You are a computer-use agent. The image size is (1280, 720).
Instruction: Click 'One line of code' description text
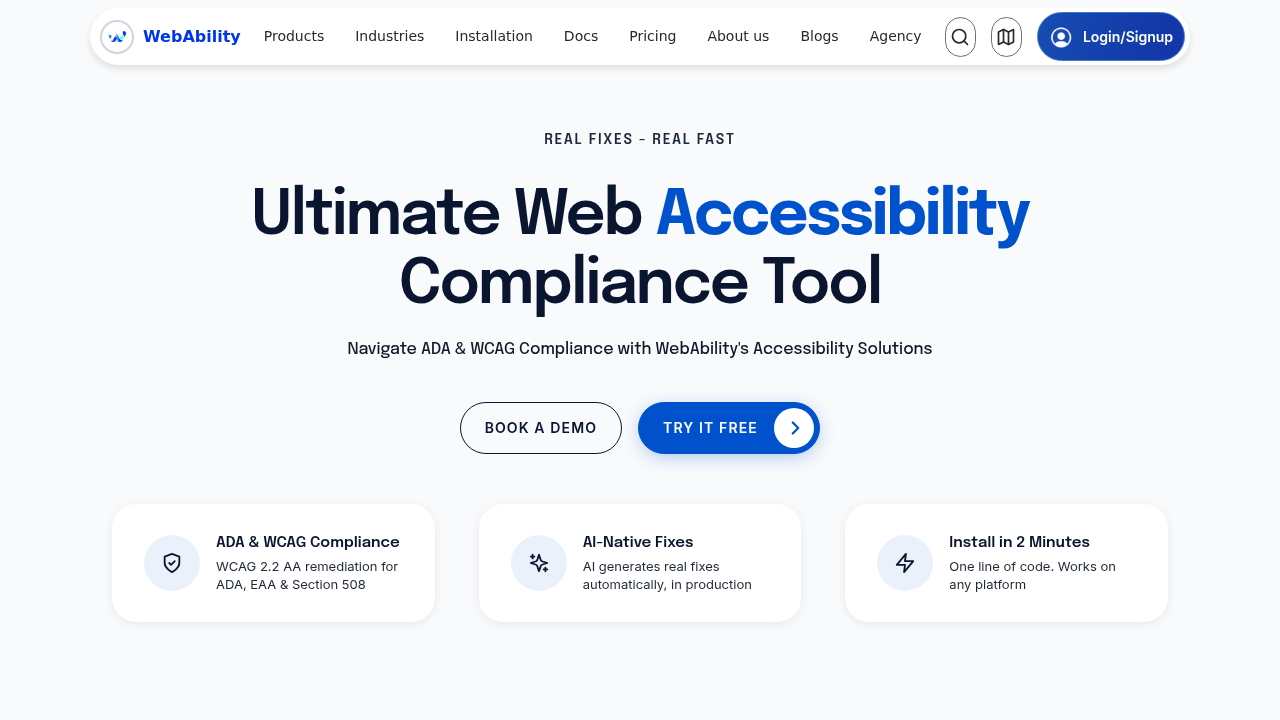coord(1032,576)
